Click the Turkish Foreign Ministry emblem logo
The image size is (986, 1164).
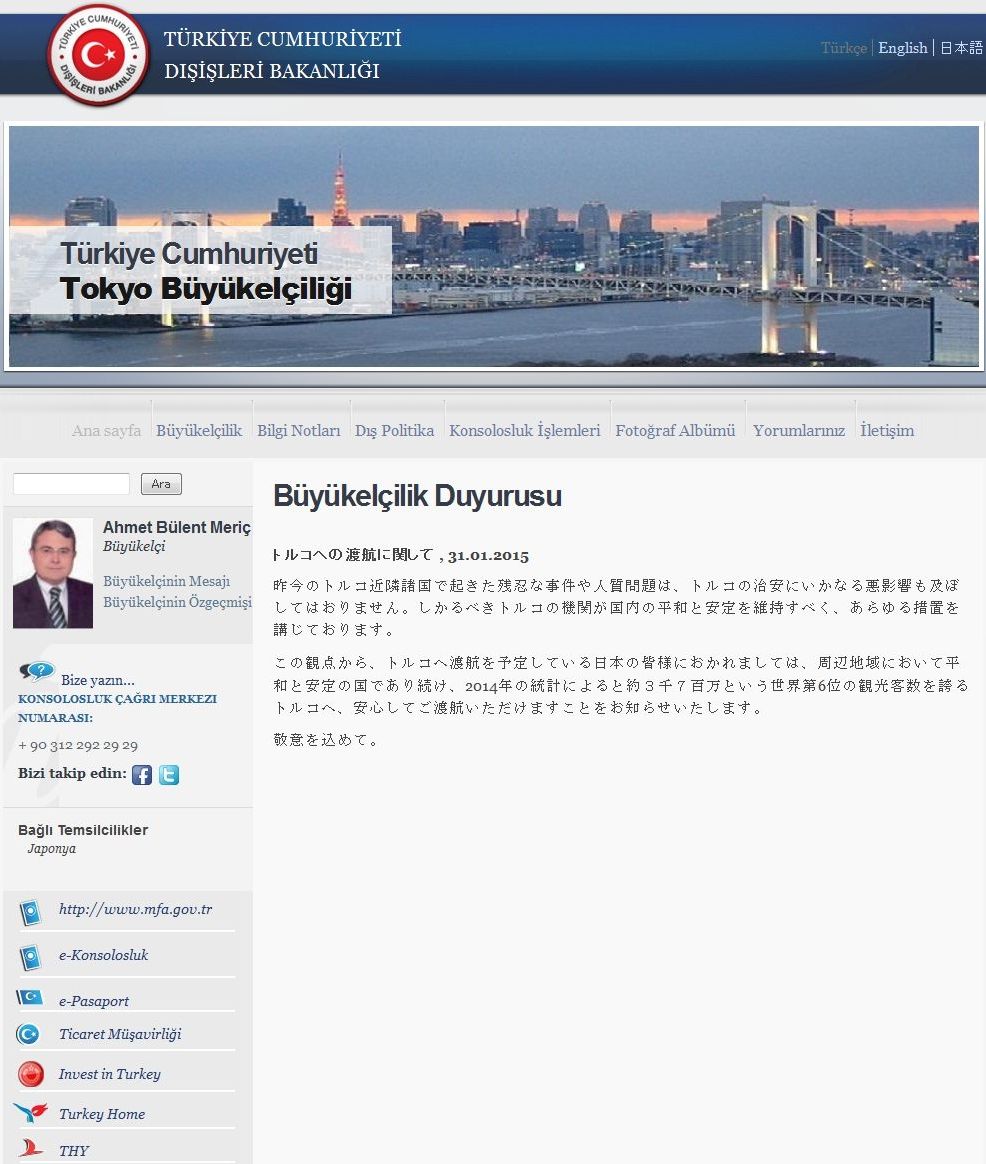pyautogui.click(x=97, y=55)
